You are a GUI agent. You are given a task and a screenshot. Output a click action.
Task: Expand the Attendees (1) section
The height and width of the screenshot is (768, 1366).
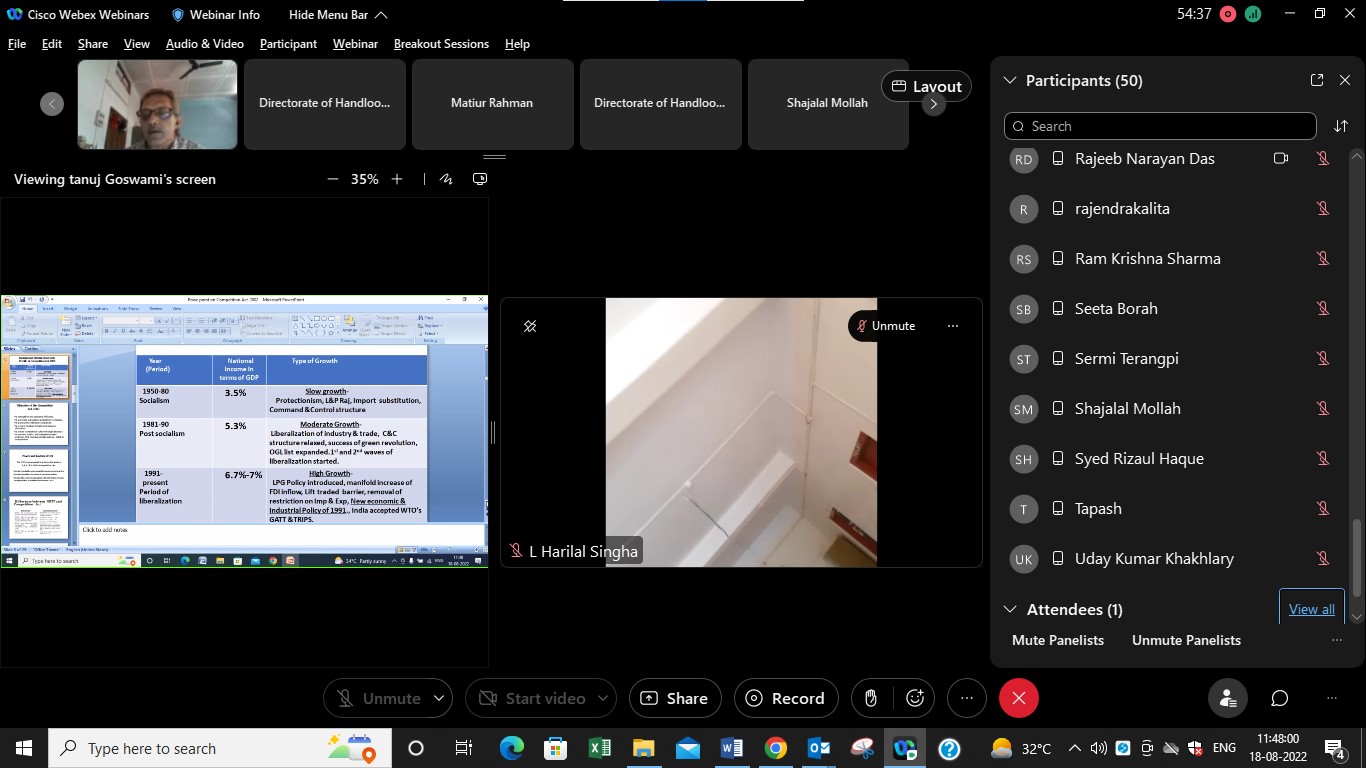[x=1009, y=609]
